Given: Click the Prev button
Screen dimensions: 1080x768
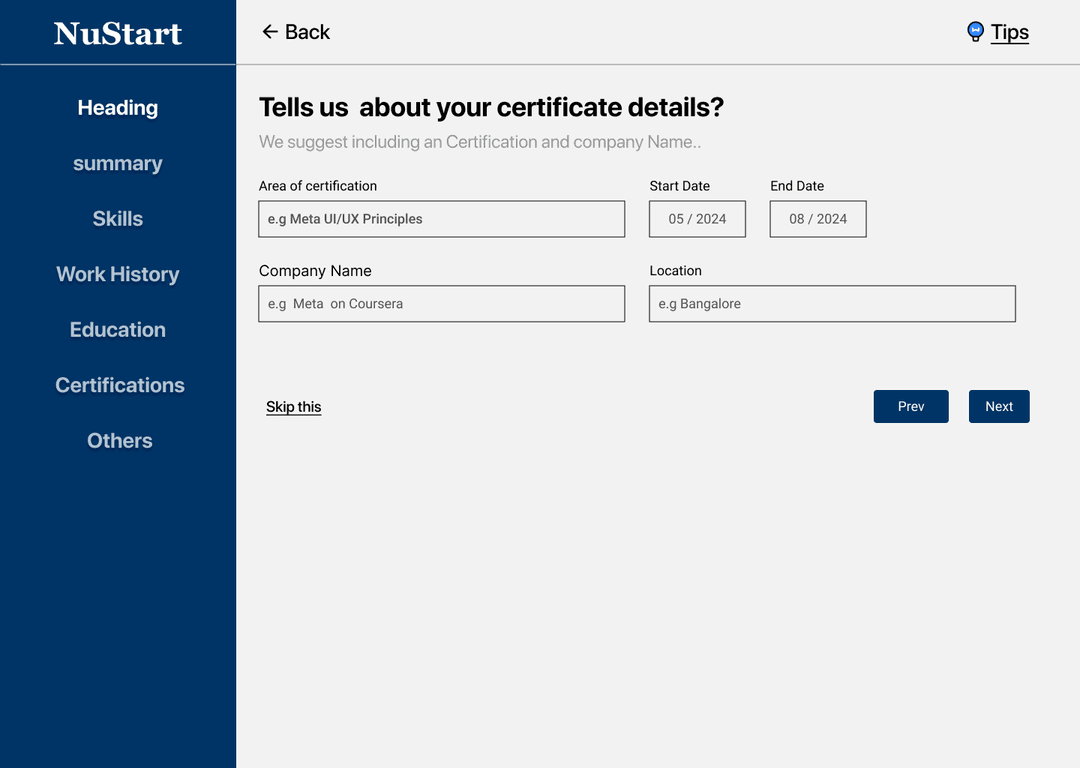Looking at the screenshot, I should click(911, 406).
